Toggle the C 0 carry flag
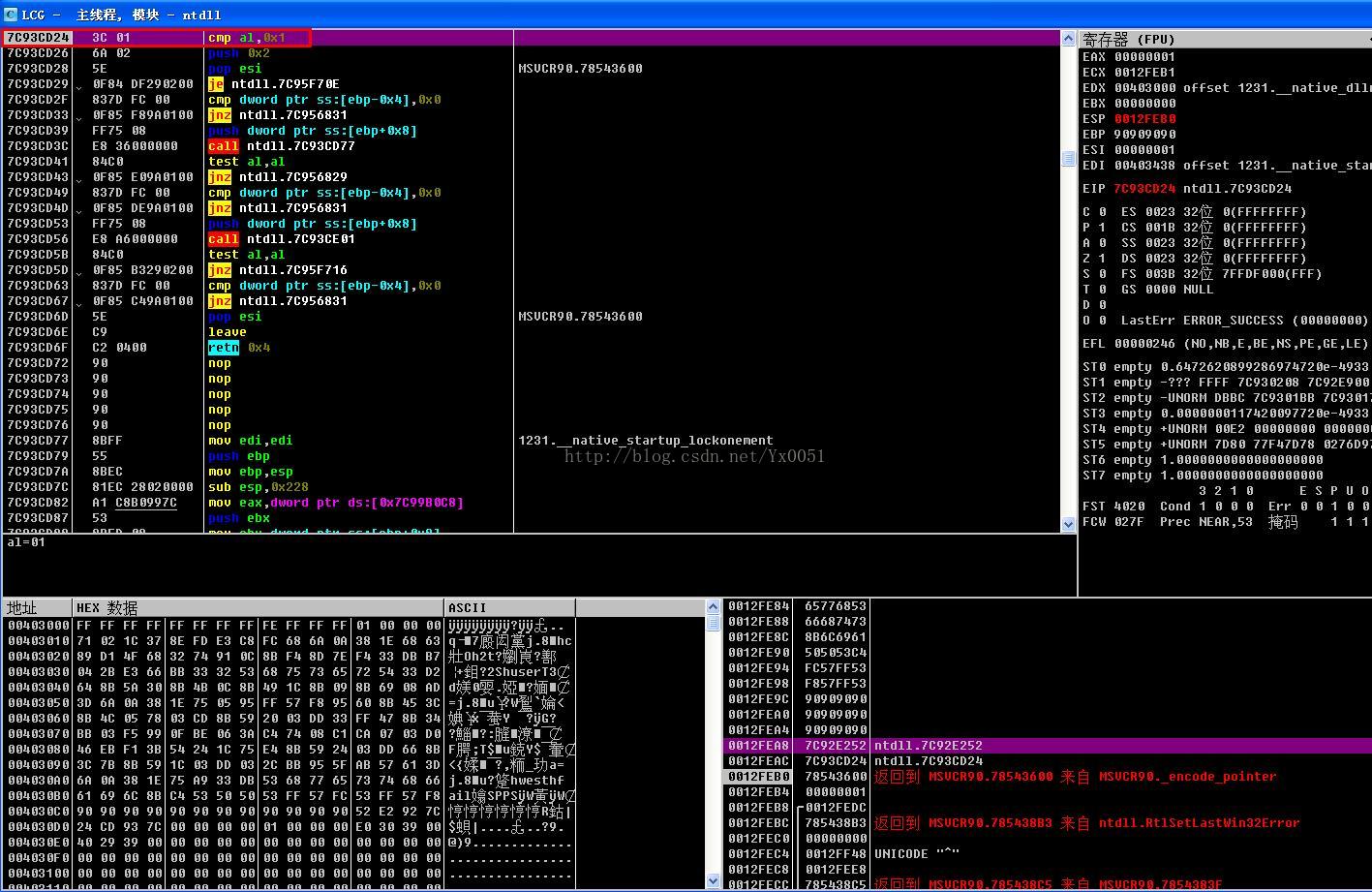Image resolution: width=1372 pixels, height=892 pixels. point(1094,212)
